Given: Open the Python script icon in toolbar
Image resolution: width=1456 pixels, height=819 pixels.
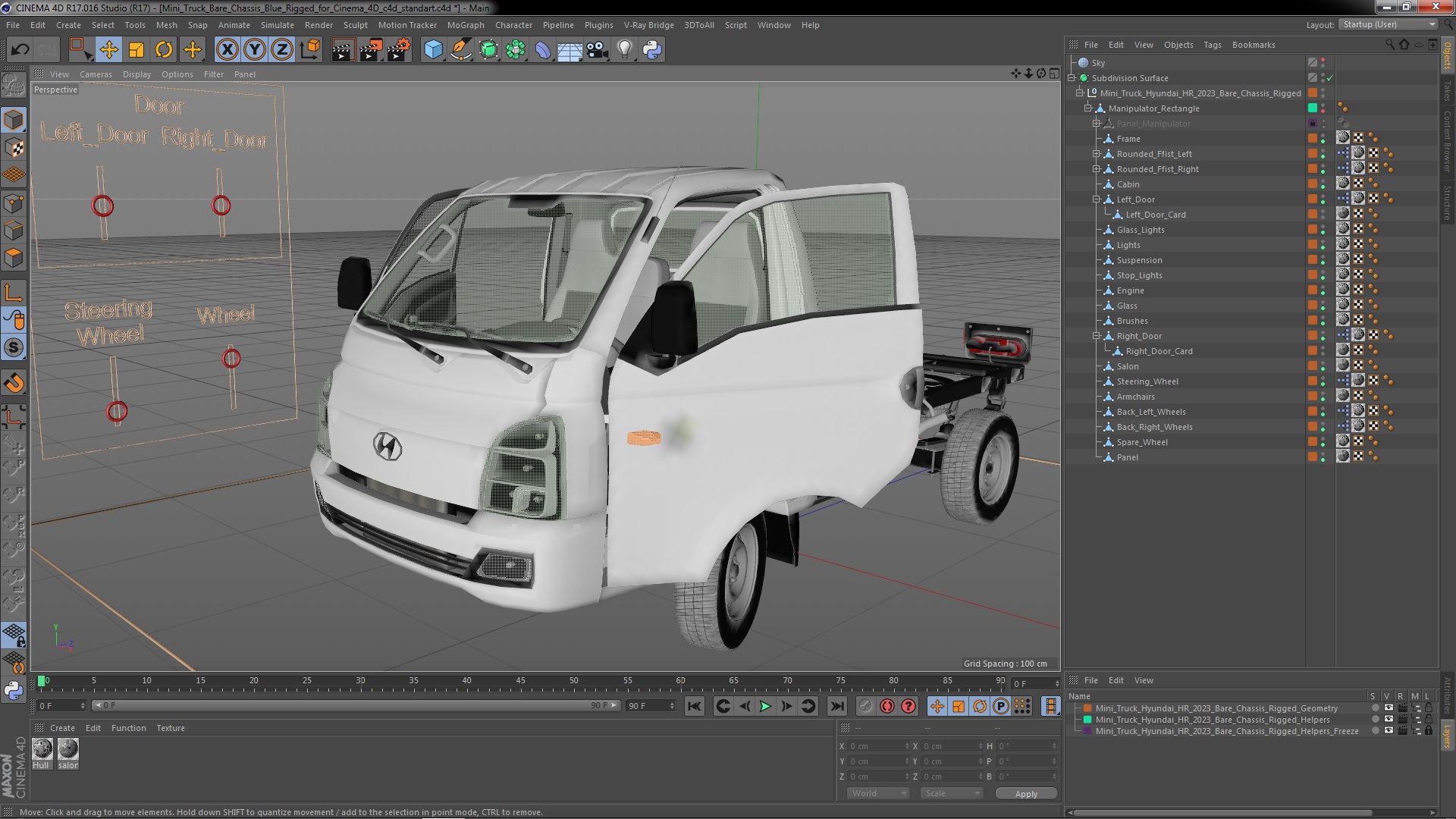Looking at the screenshot, I should 652,50.
